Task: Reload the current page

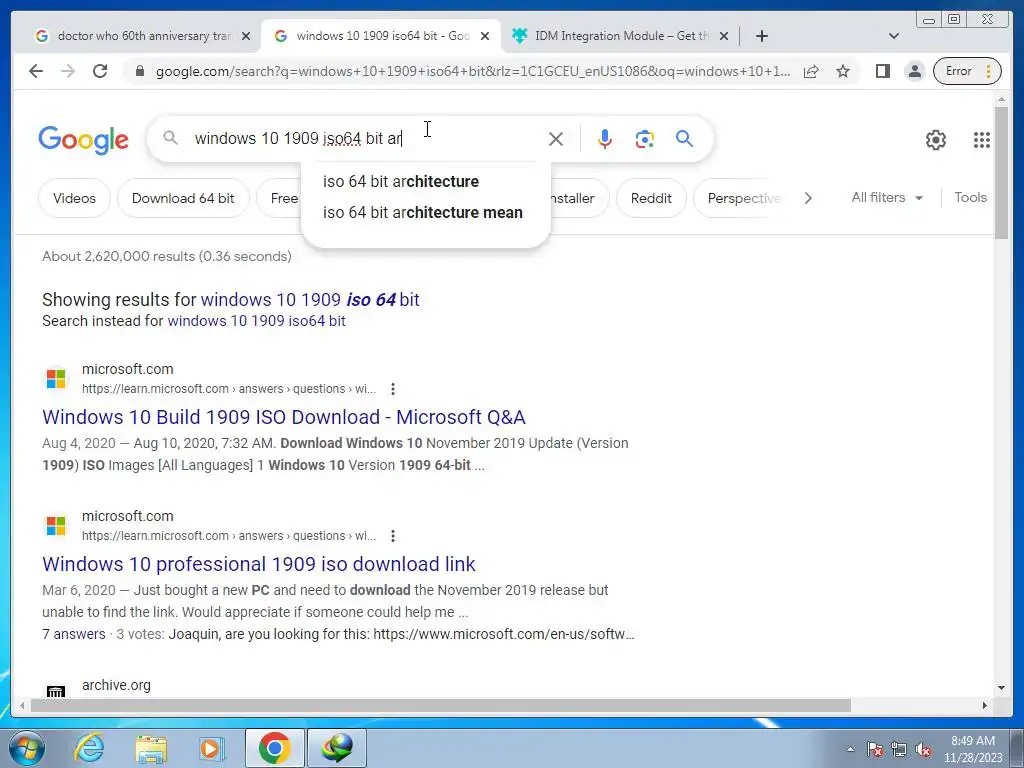Action: 100,71
